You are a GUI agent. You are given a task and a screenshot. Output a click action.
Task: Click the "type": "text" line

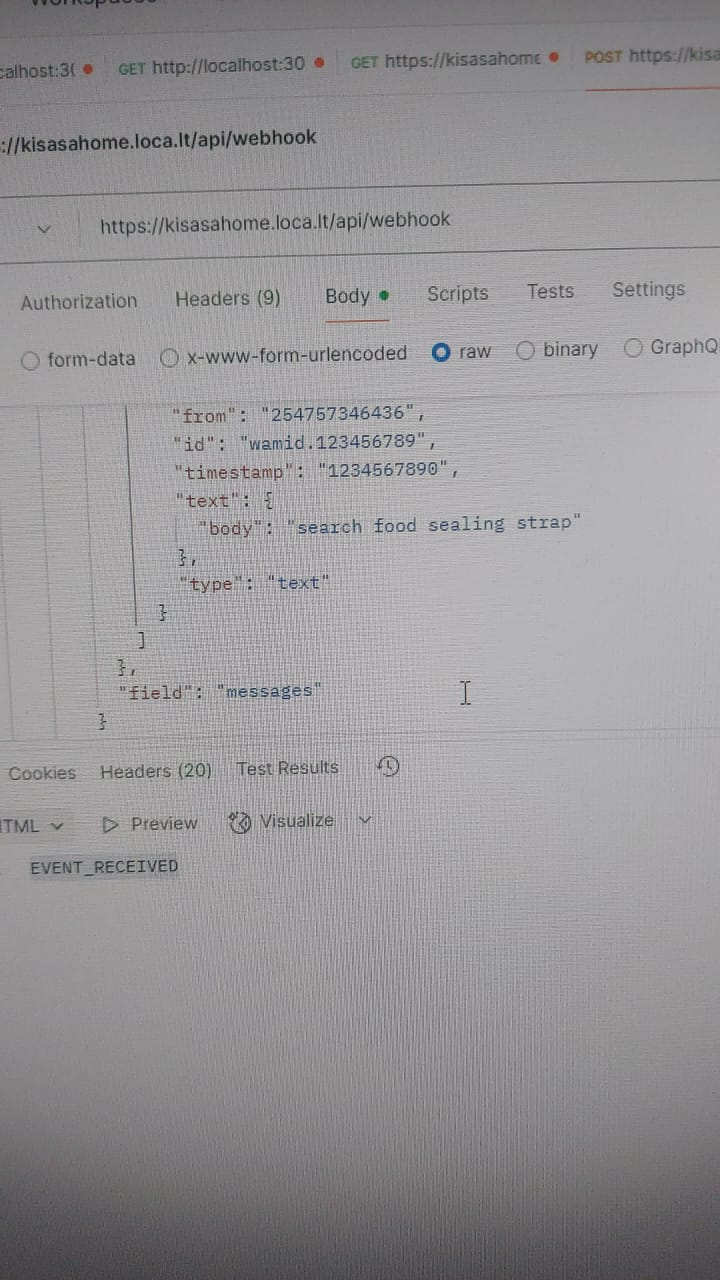click(x=252, y=584)
